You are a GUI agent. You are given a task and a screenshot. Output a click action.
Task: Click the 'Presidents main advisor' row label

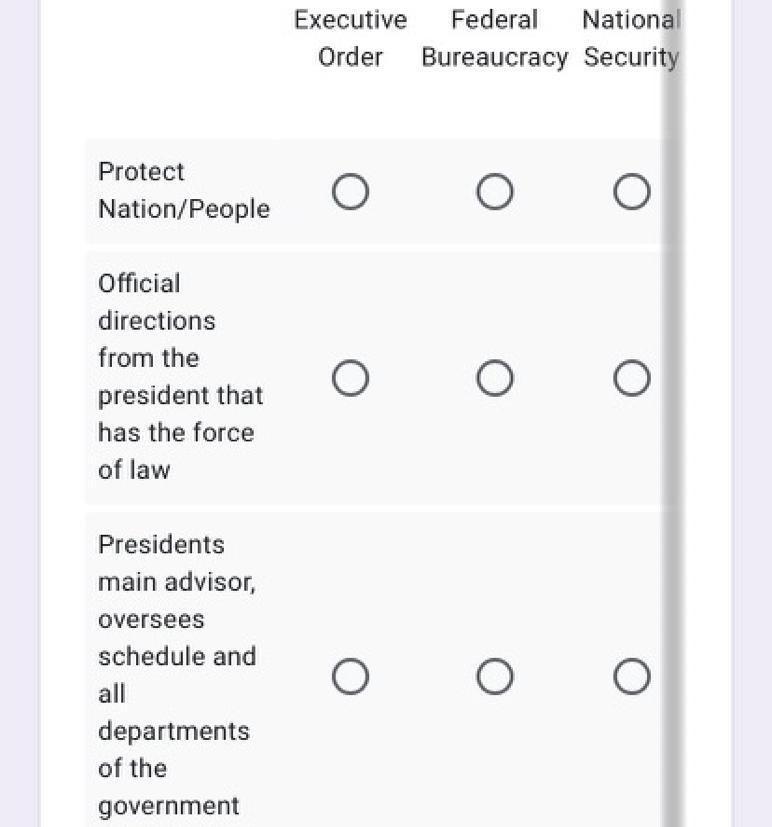(177, 674)
